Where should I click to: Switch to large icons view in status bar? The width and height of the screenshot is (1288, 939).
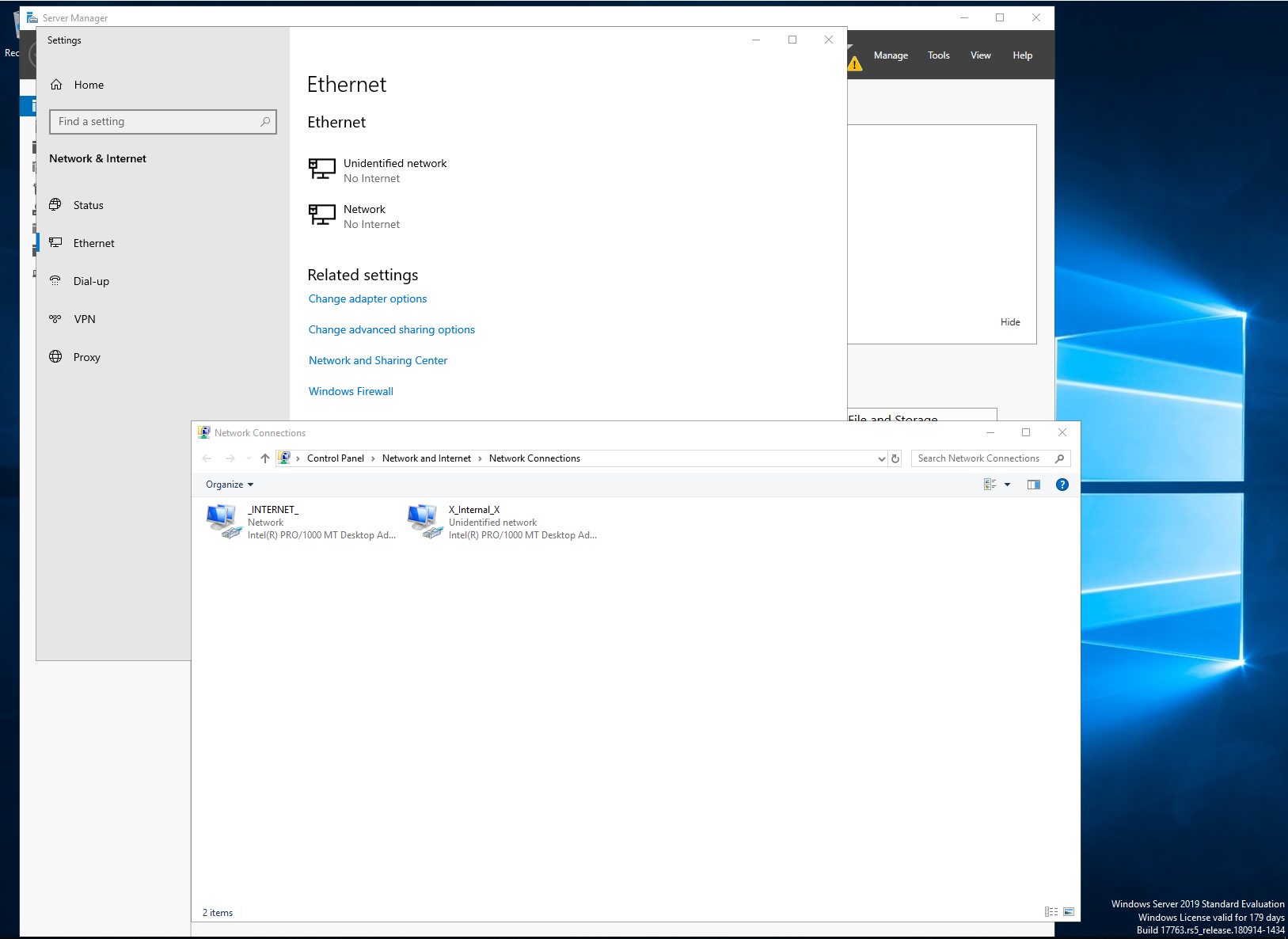(x=1069, y=912)
